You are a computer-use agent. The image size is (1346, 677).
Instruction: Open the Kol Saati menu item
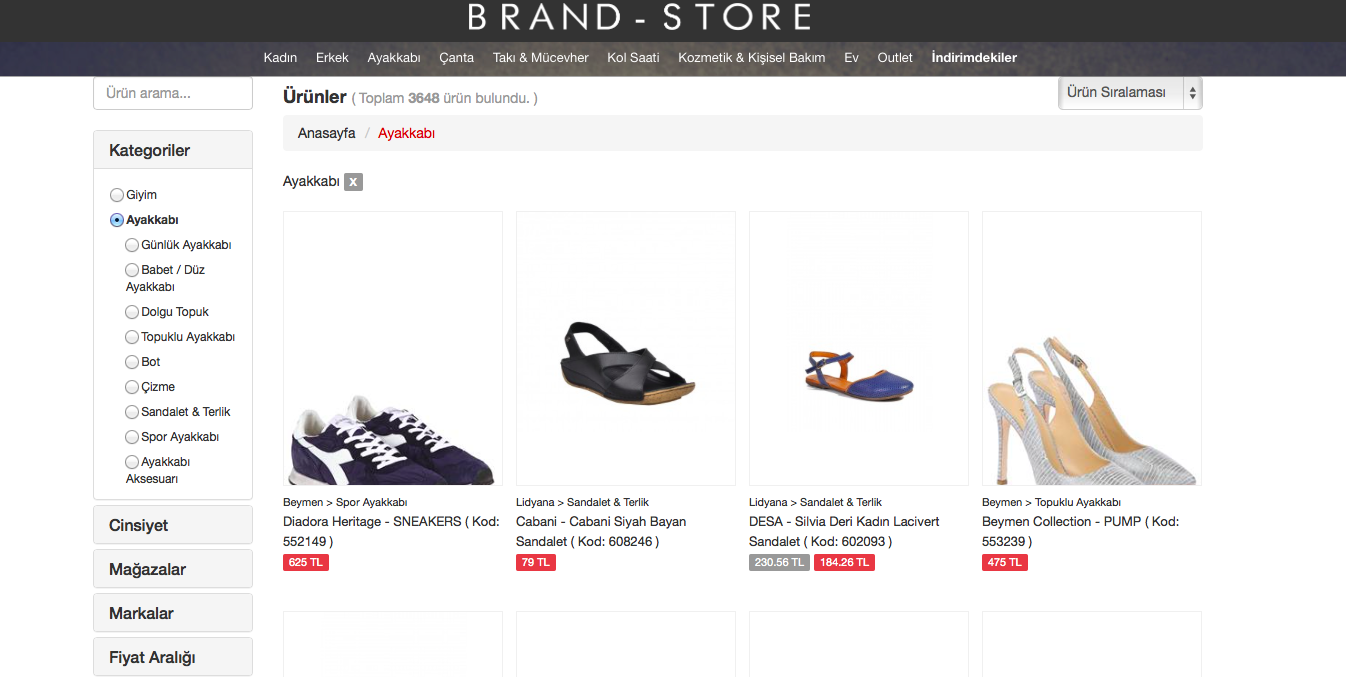click(633, 58)
